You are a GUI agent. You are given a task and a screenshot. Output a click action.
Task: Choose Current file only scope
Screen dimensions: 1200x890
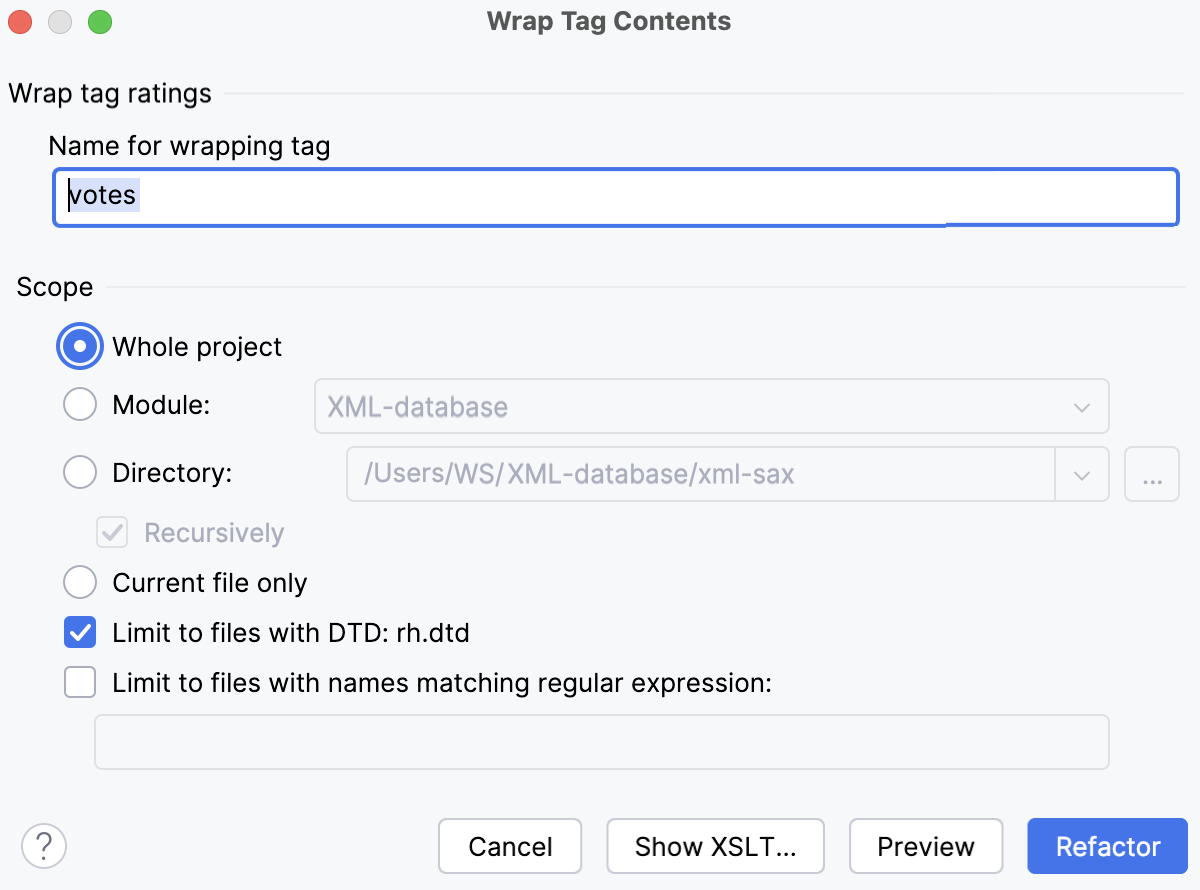[x=79, y=582]
